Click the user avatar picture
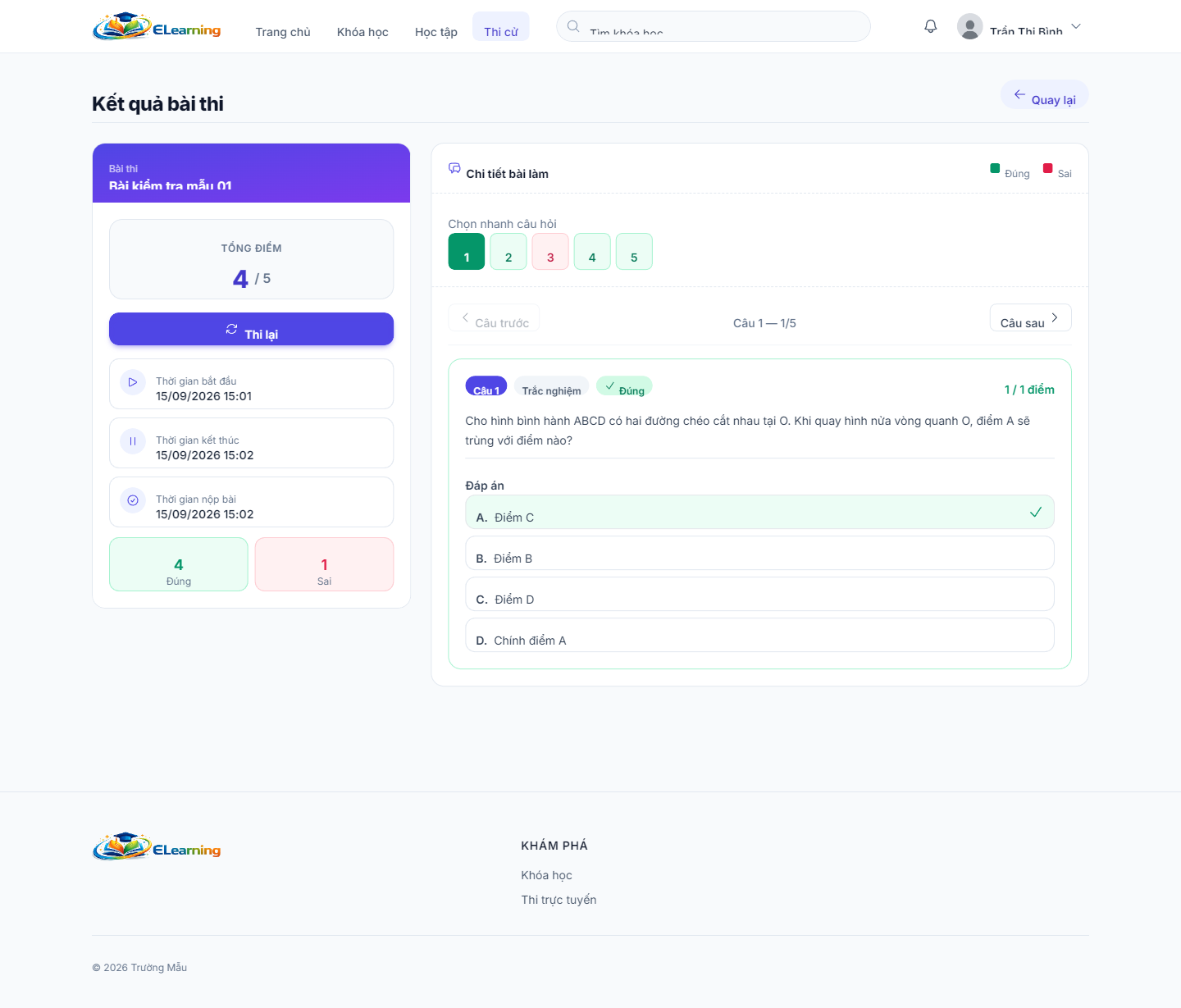The image size is (1181, 1008). click(x=970, y=26)
